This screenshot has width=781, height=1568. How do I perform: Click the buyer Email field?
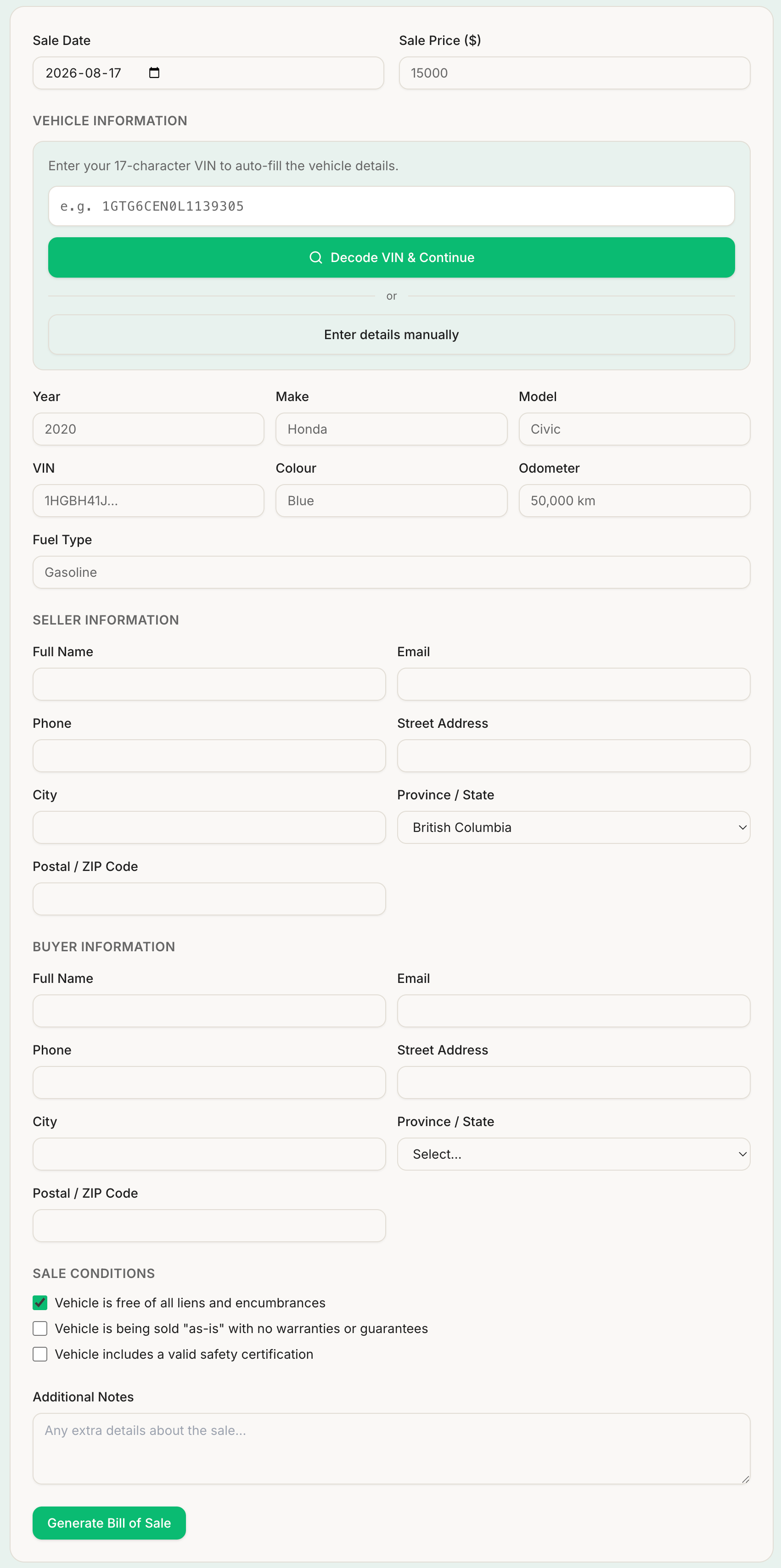coord(573,1011)
